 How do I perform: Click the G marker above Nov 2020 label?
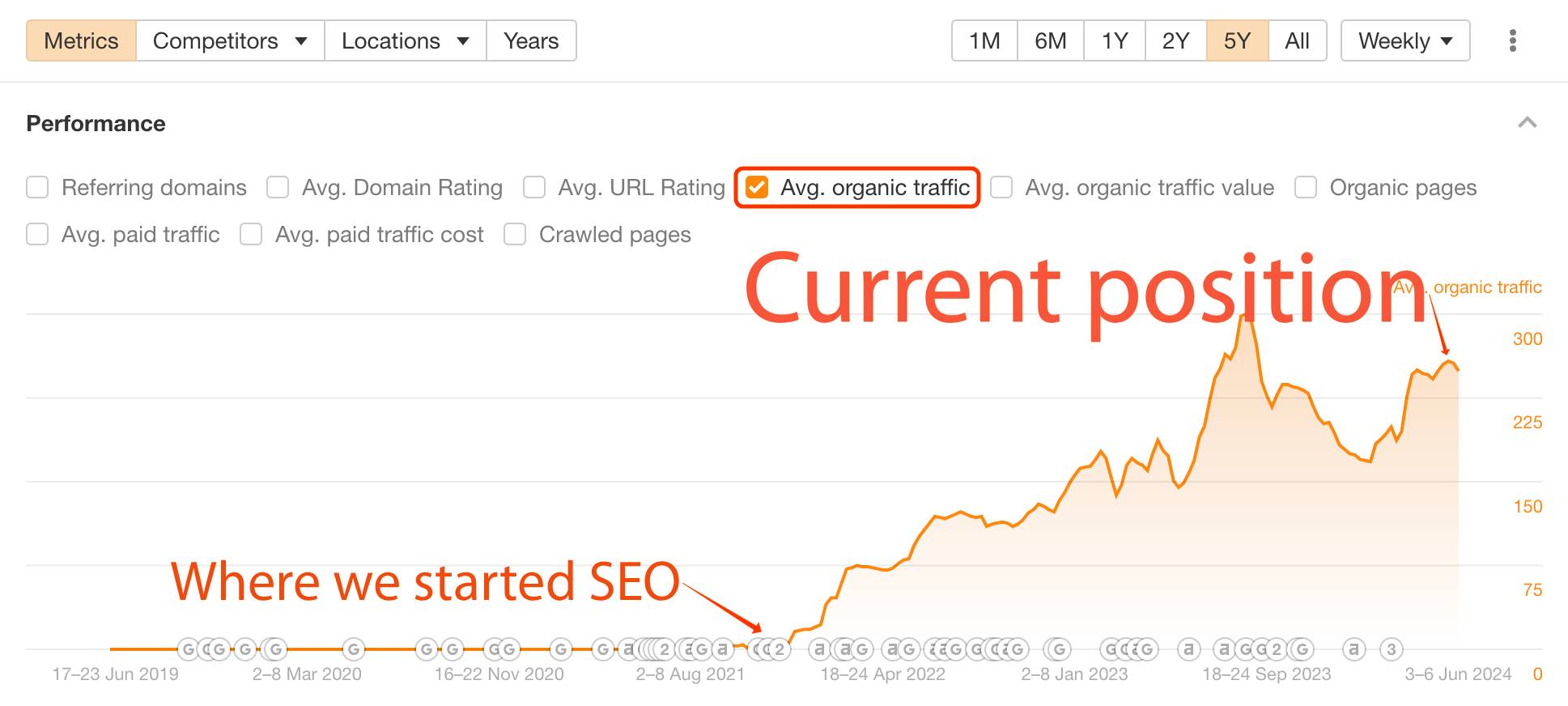508,649
